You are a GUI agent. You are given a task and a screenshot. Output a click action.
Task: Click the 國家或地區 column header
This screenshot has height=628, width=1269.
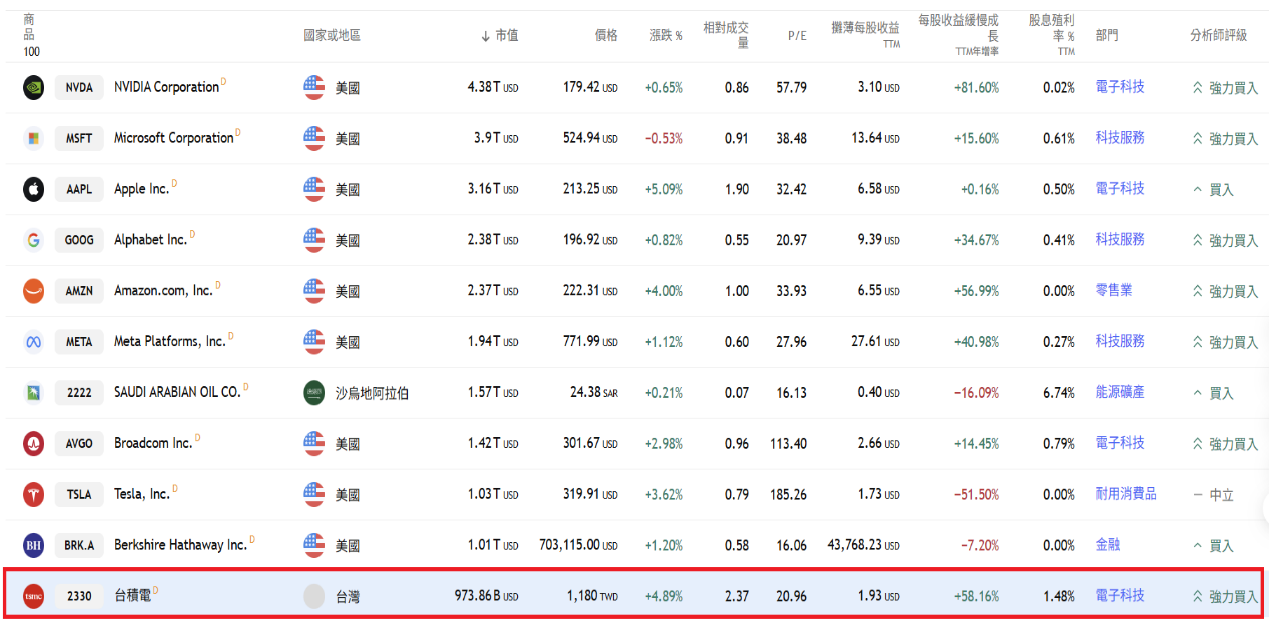pyautogui.click(x=332, y=35)
